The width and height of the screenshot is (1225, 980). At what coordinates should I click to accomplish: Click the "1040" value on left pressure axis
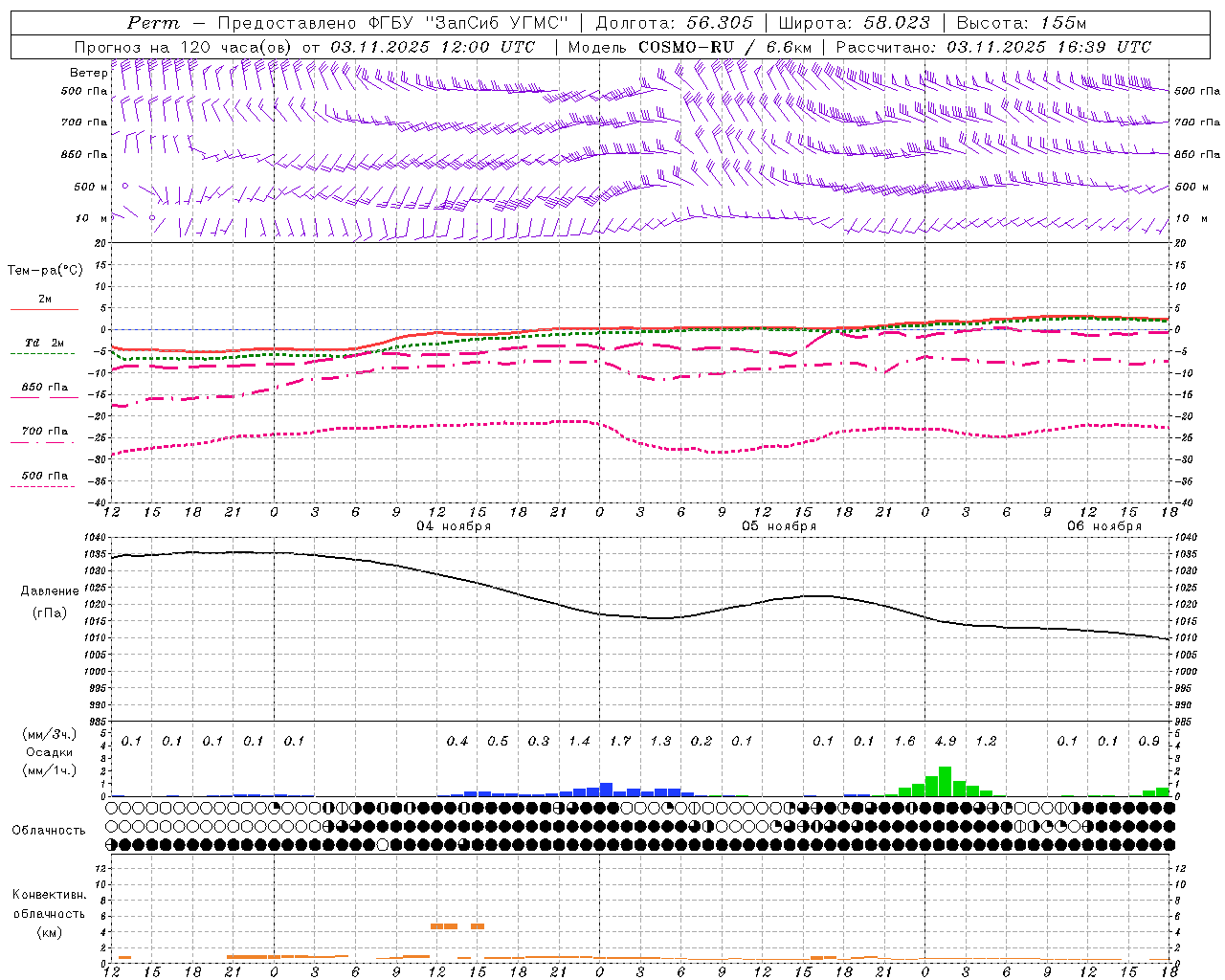[97, 538]
